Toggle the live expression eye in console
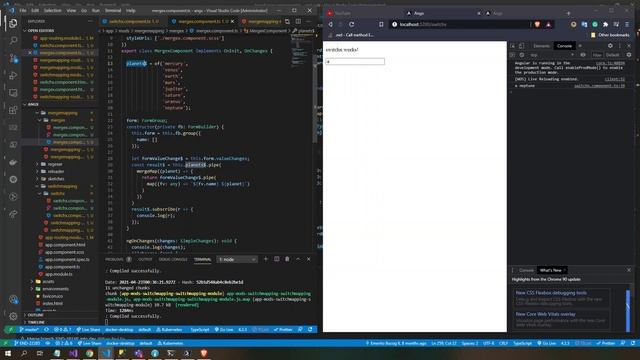Image resolution: width=640 pixels, height=360 pixels. [x=583, y=55]
